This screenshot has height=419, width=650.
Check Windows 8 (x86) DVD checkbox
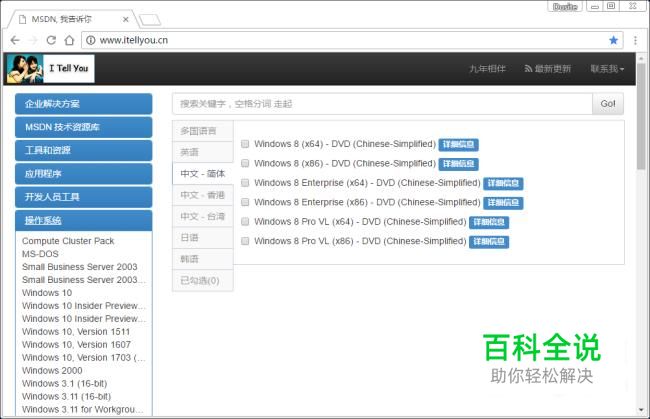click(245, 163)
